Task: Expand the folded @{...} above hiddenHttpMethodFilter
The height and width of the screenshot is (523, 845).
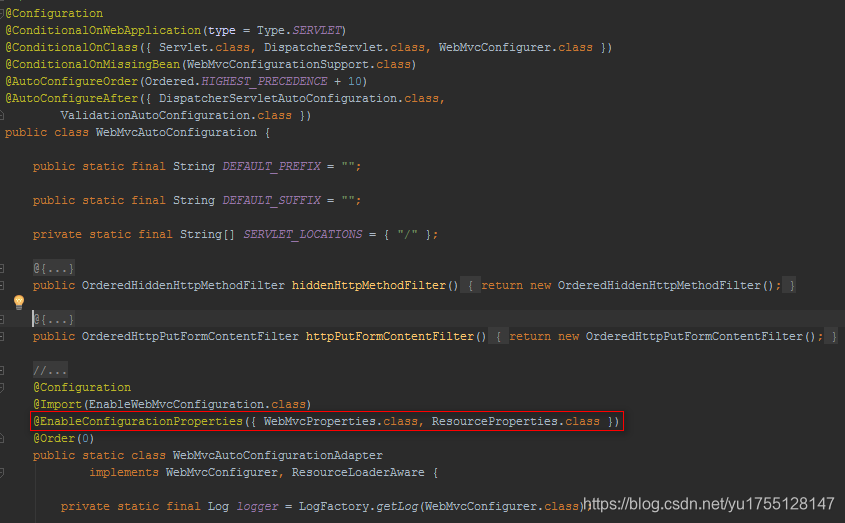Action: (53, 268)
